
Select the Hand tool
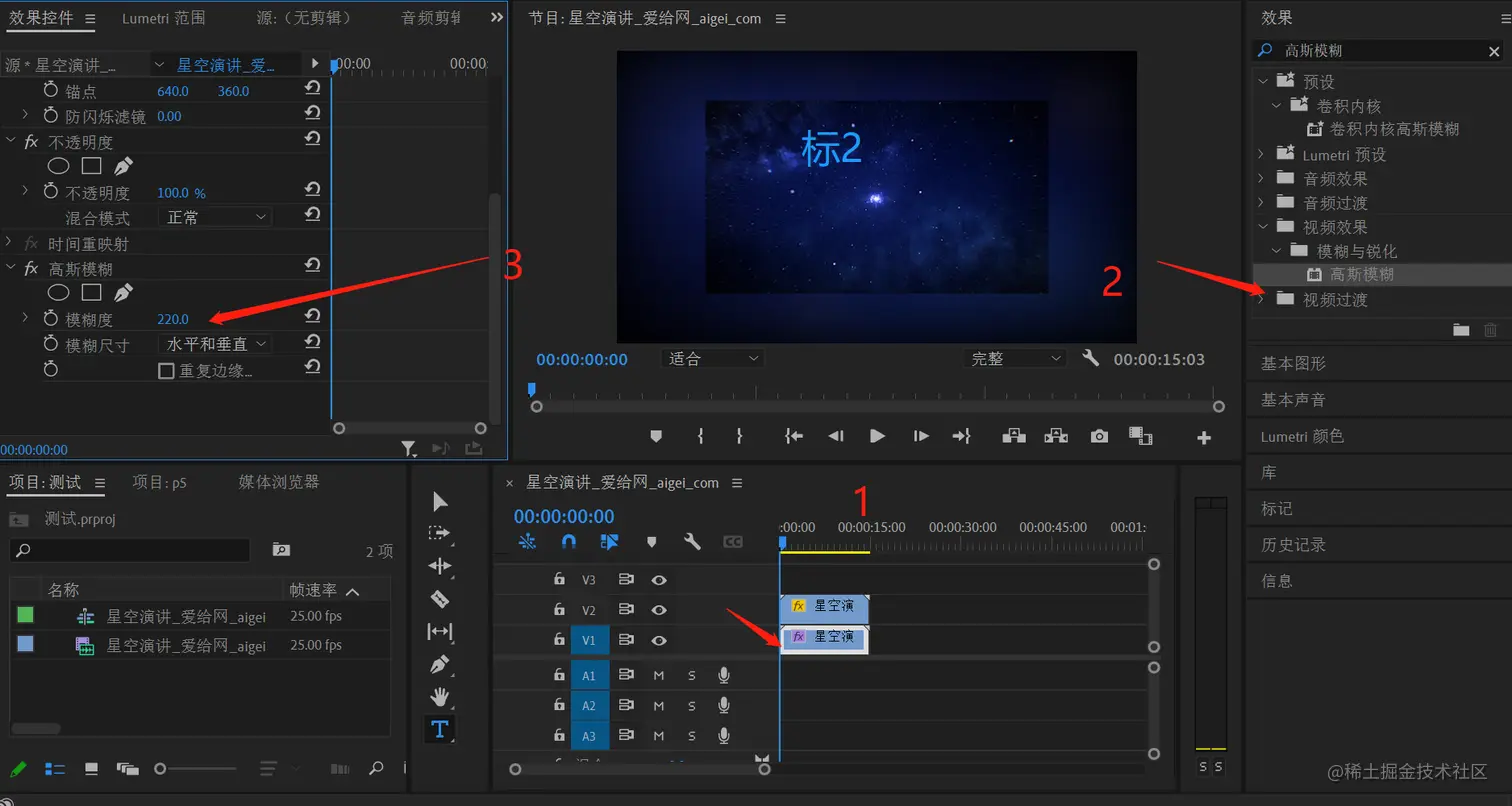(x=440, y=696)
